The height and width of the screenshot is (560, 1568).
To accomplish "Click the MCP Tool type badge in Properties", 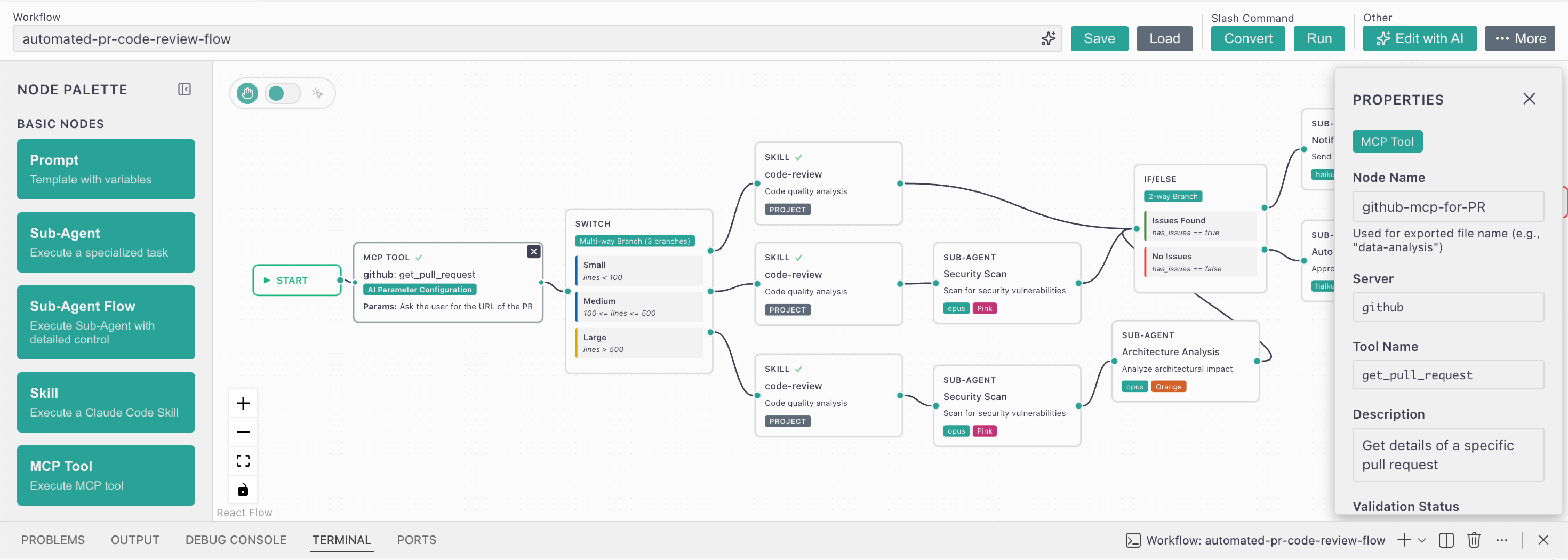I will pyautogui.click(x=1387, y=141).
